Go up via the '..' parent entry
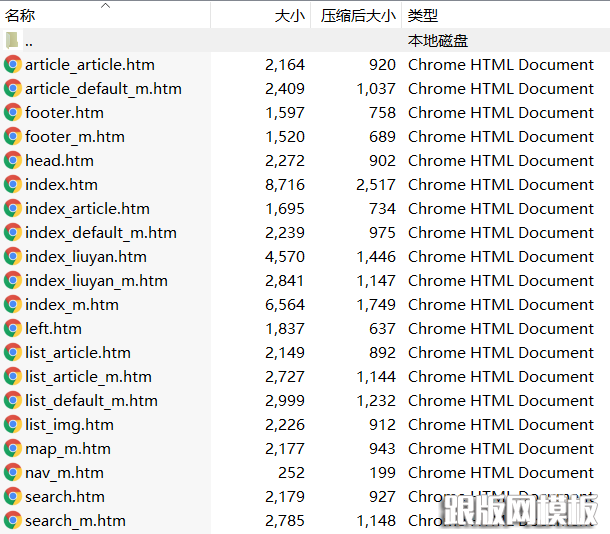This screenshot has width=610, height=534. pos(29,41)
